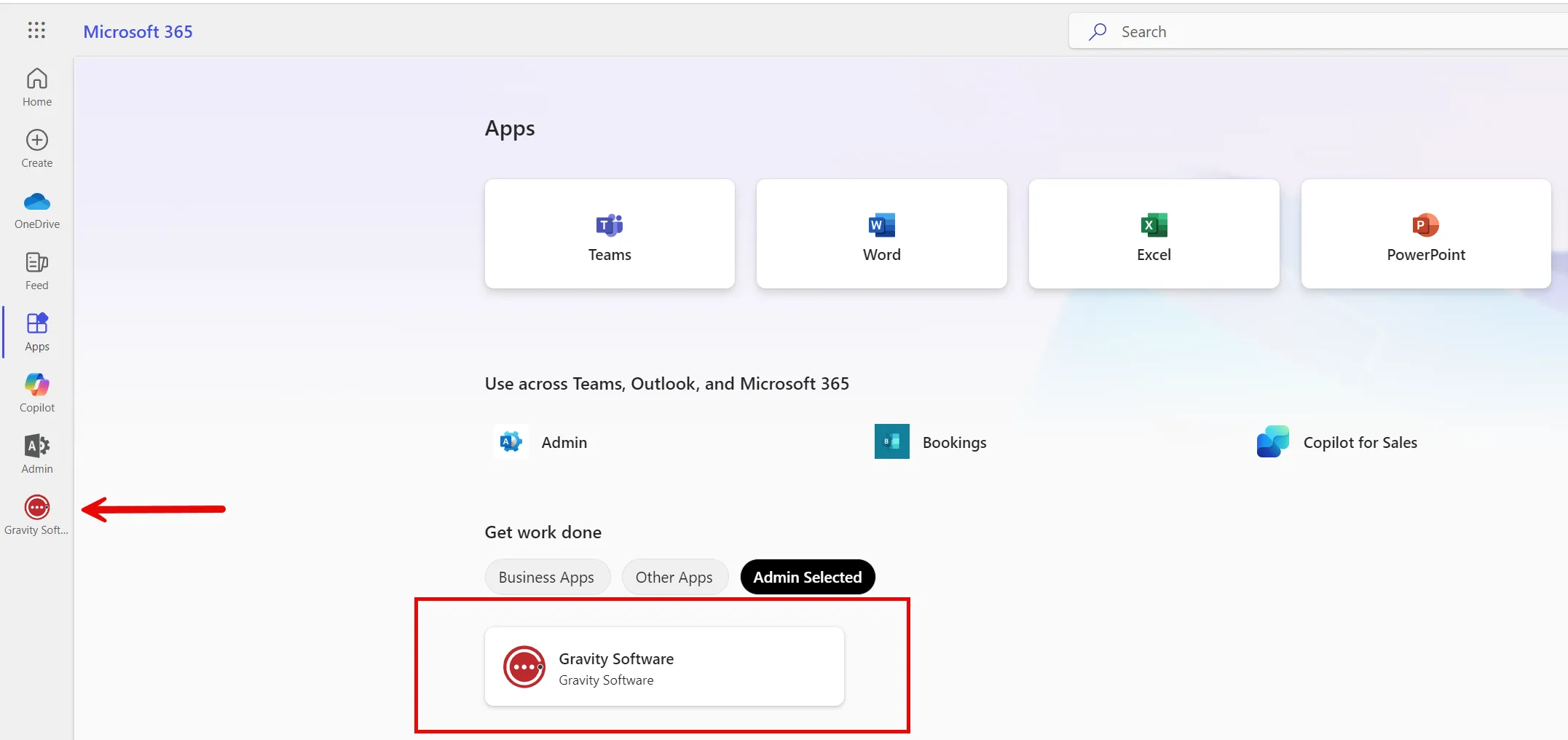Launch Copilot from the sidebar
Viewport: 1568px width, 740px height.
(x=36, y=393)
